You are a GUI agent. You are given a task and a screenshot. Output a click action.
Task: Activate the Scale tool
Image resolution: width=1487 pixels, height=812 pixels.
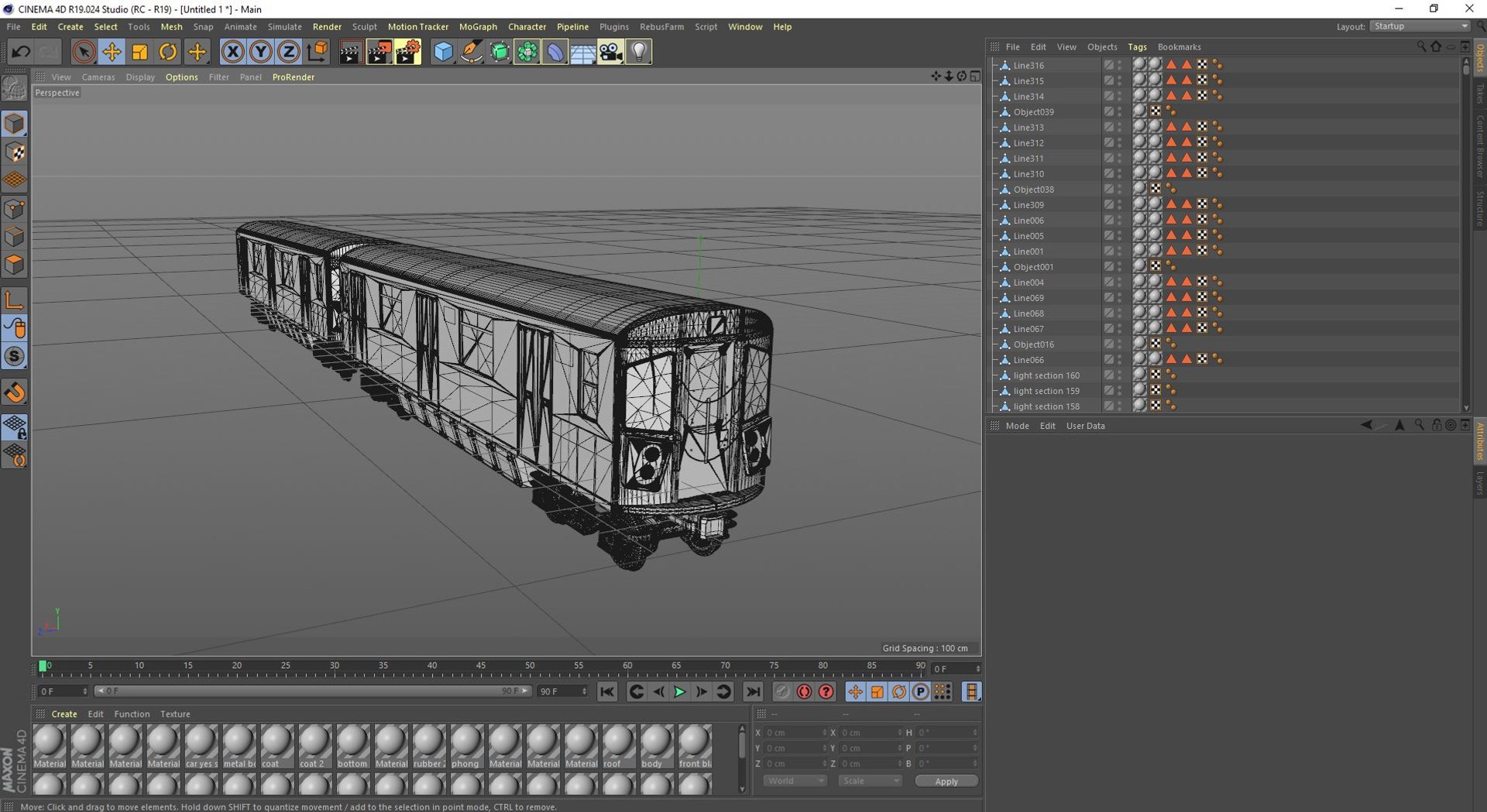(x=139, y=52)
